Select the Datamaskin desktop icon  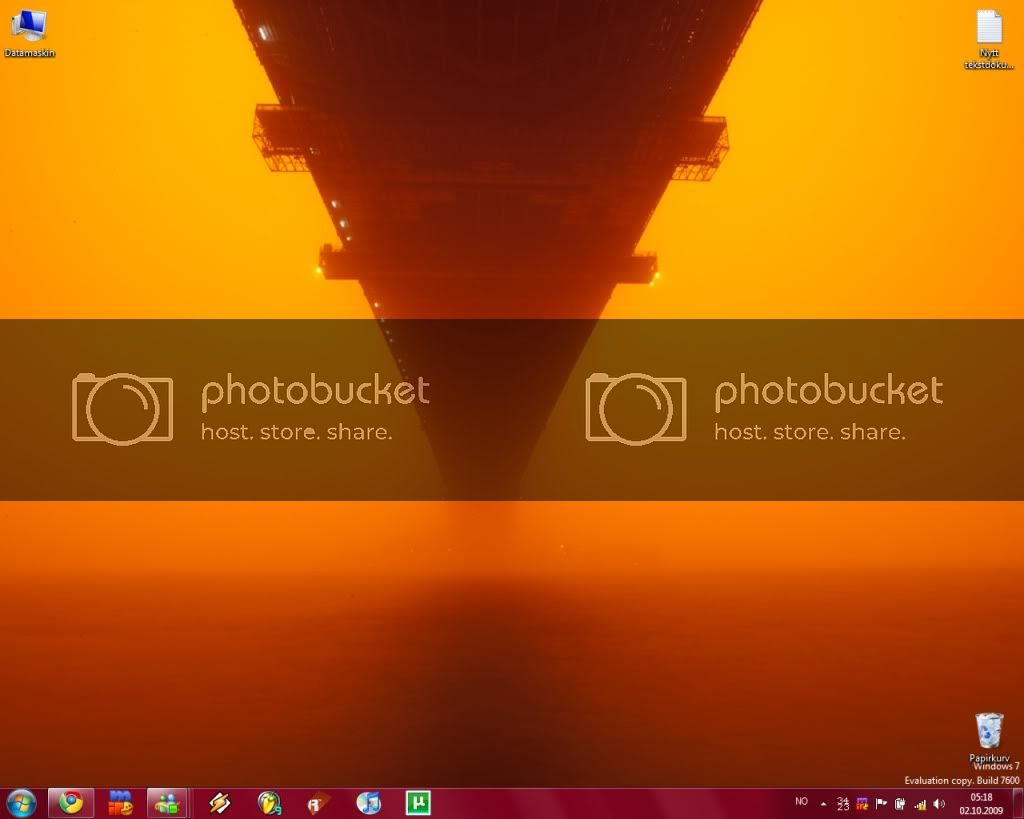(29, 33)
